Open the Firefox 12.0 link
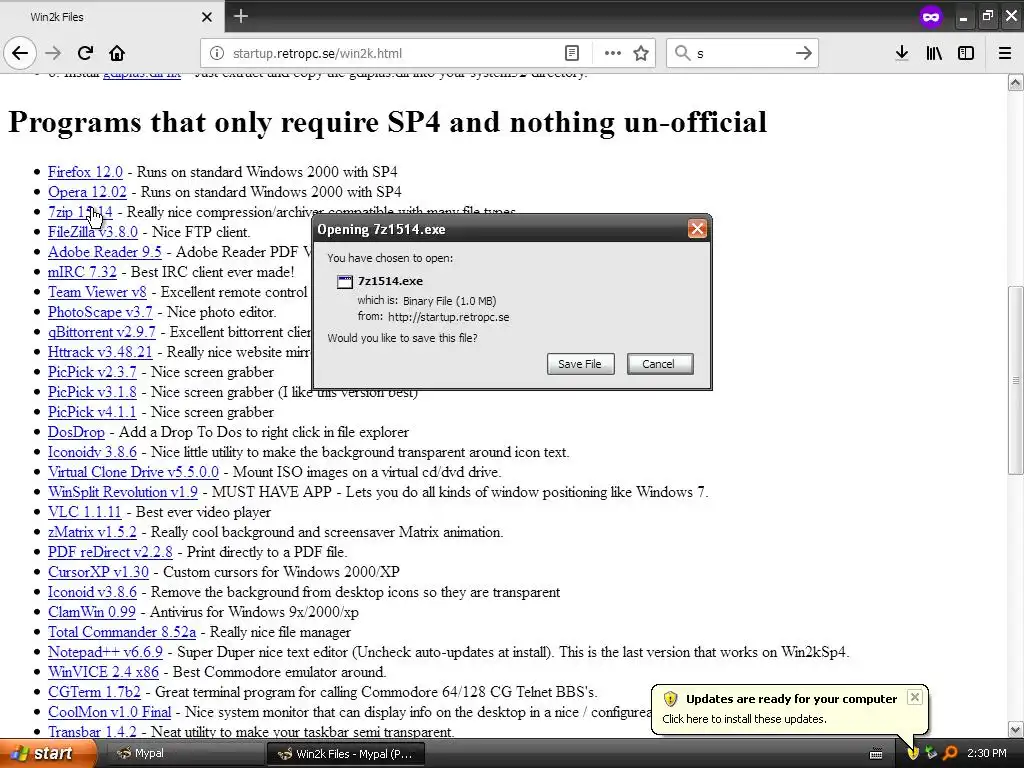1024x768 pixels. [x=85, y=172]
